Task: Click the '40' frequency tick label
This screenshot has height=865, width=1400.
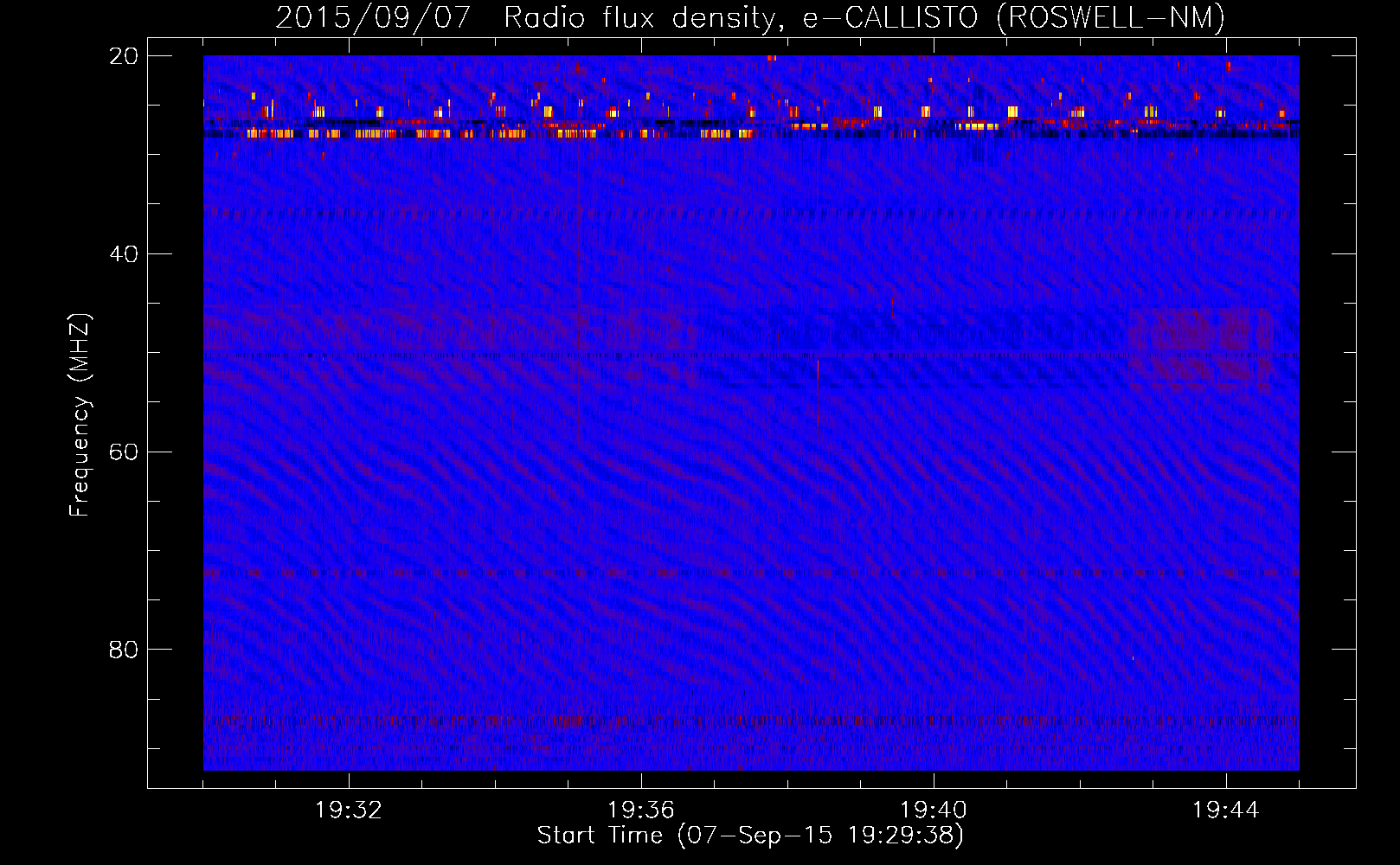Action: click(x=124, y=254)
